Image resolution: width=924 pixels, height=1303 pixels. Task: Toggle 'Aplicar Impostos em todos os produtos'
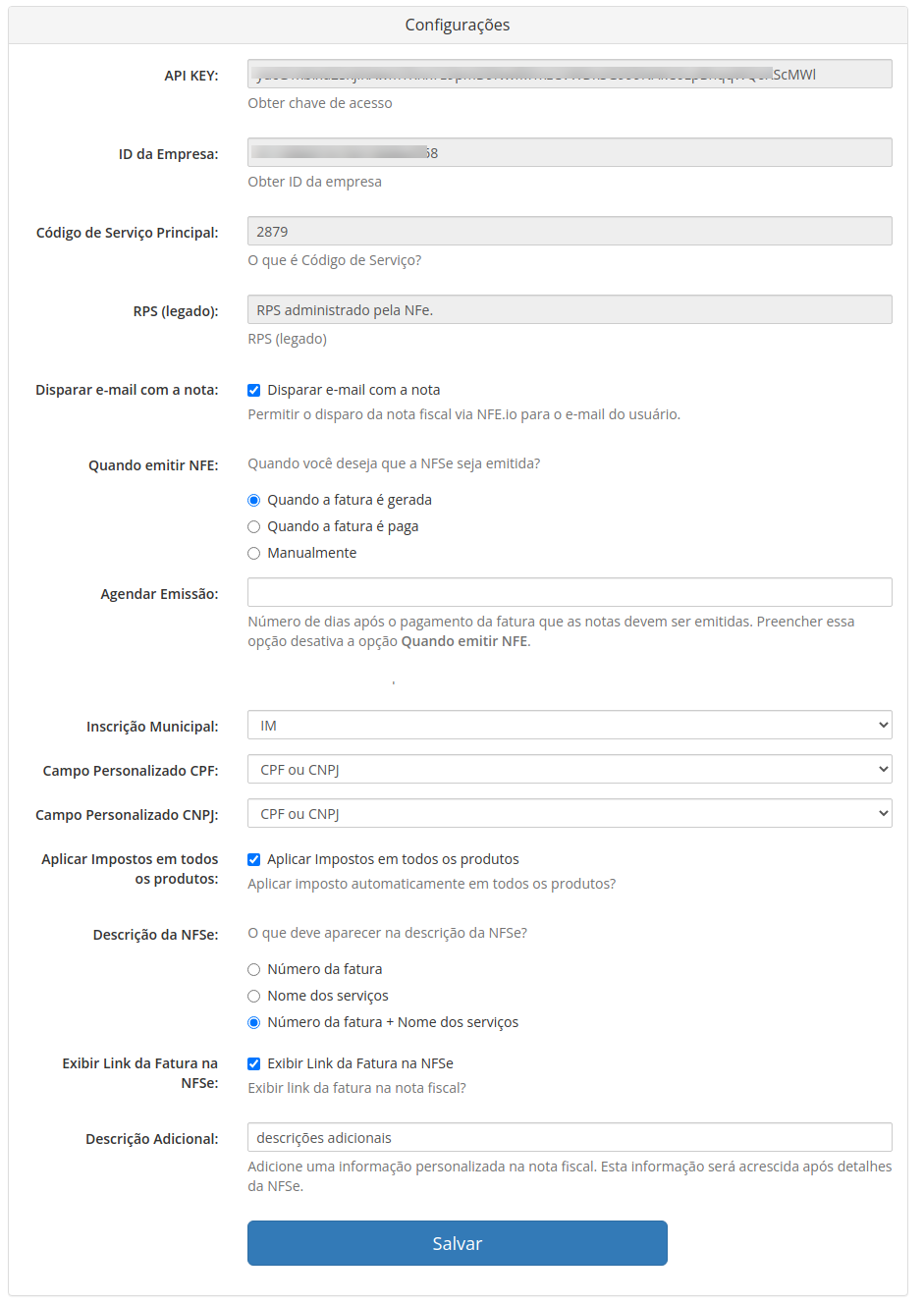(x=253, y=859)
